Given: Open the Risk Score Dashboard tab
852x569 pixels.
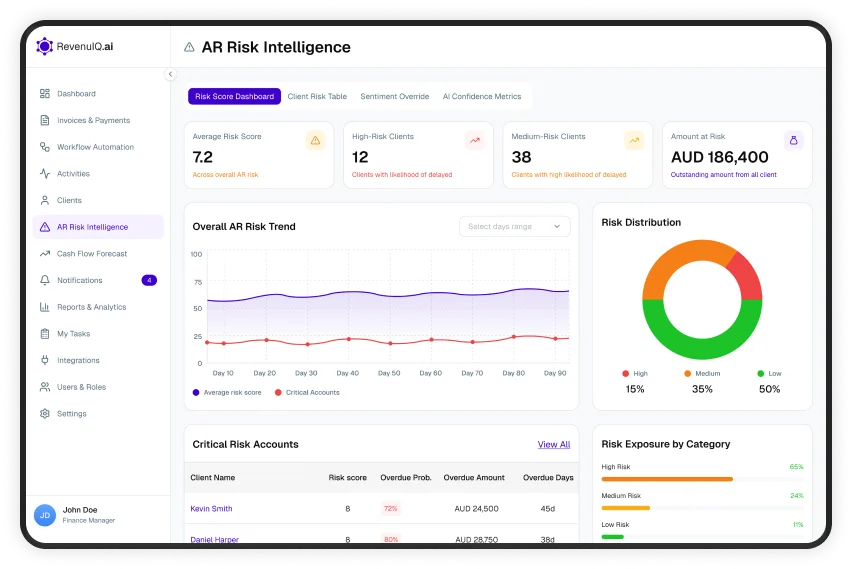Looking at the screenshot, I should click(234, 96).
